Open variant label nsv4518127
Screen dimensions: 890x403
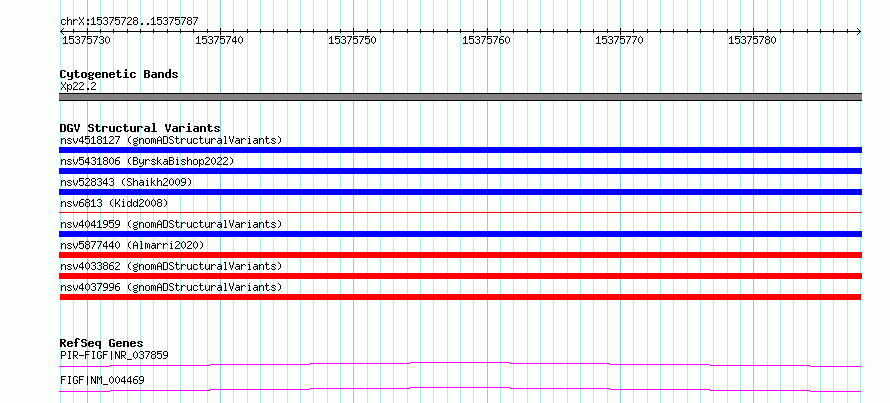tap(171, 140)
